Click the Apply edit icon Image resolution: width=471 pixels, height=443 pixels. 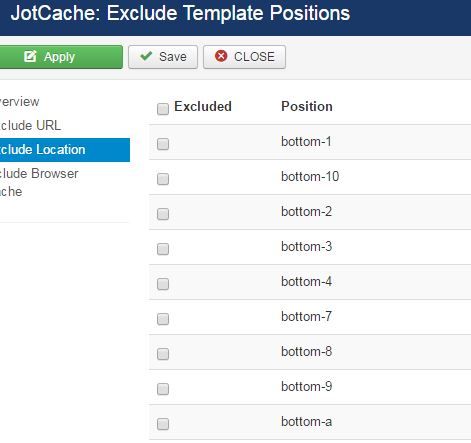pos(30,56)
